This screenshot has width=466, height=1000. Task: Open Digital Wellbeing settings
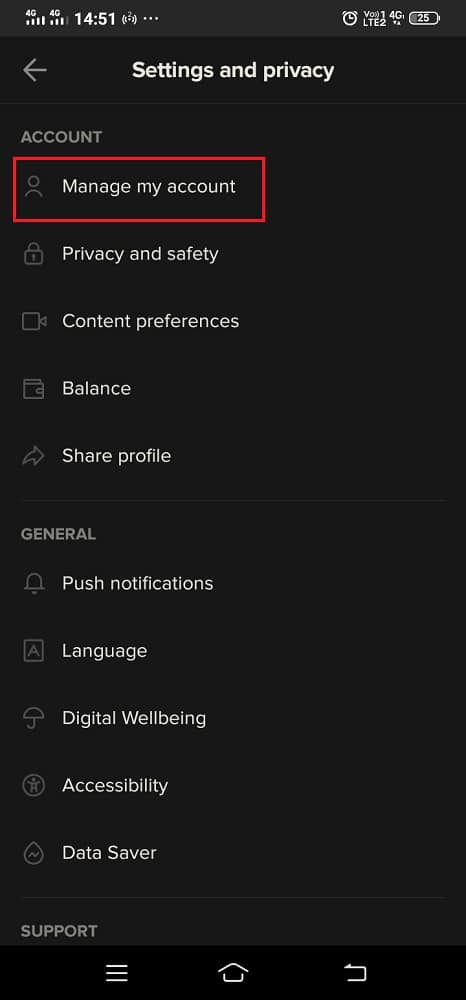tap(233, 718)
